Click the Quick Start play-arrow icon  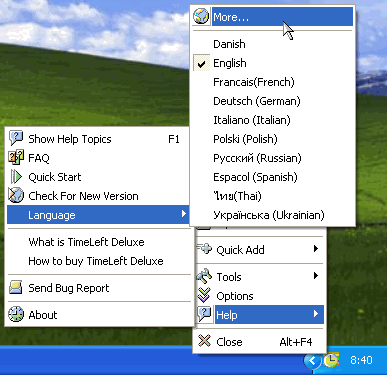16,176
